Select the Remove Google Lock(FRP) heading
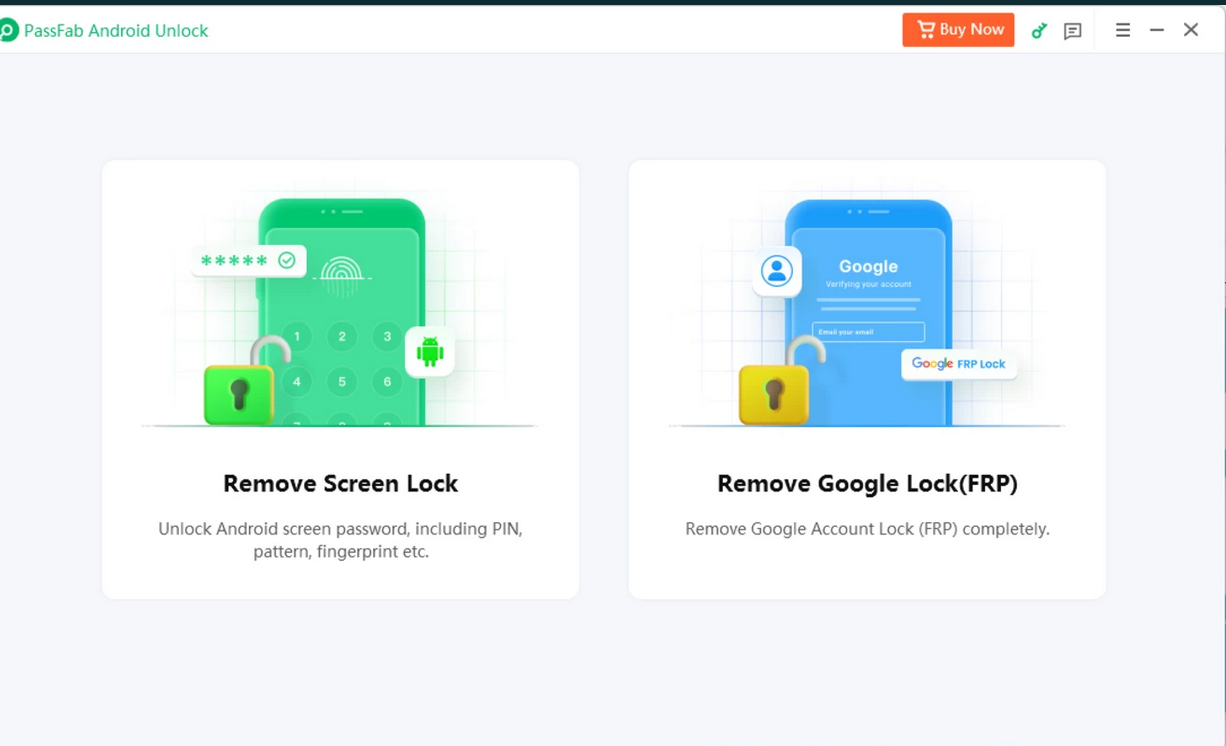The width and height of the screenshot is (1226, 746). [867, 484]
